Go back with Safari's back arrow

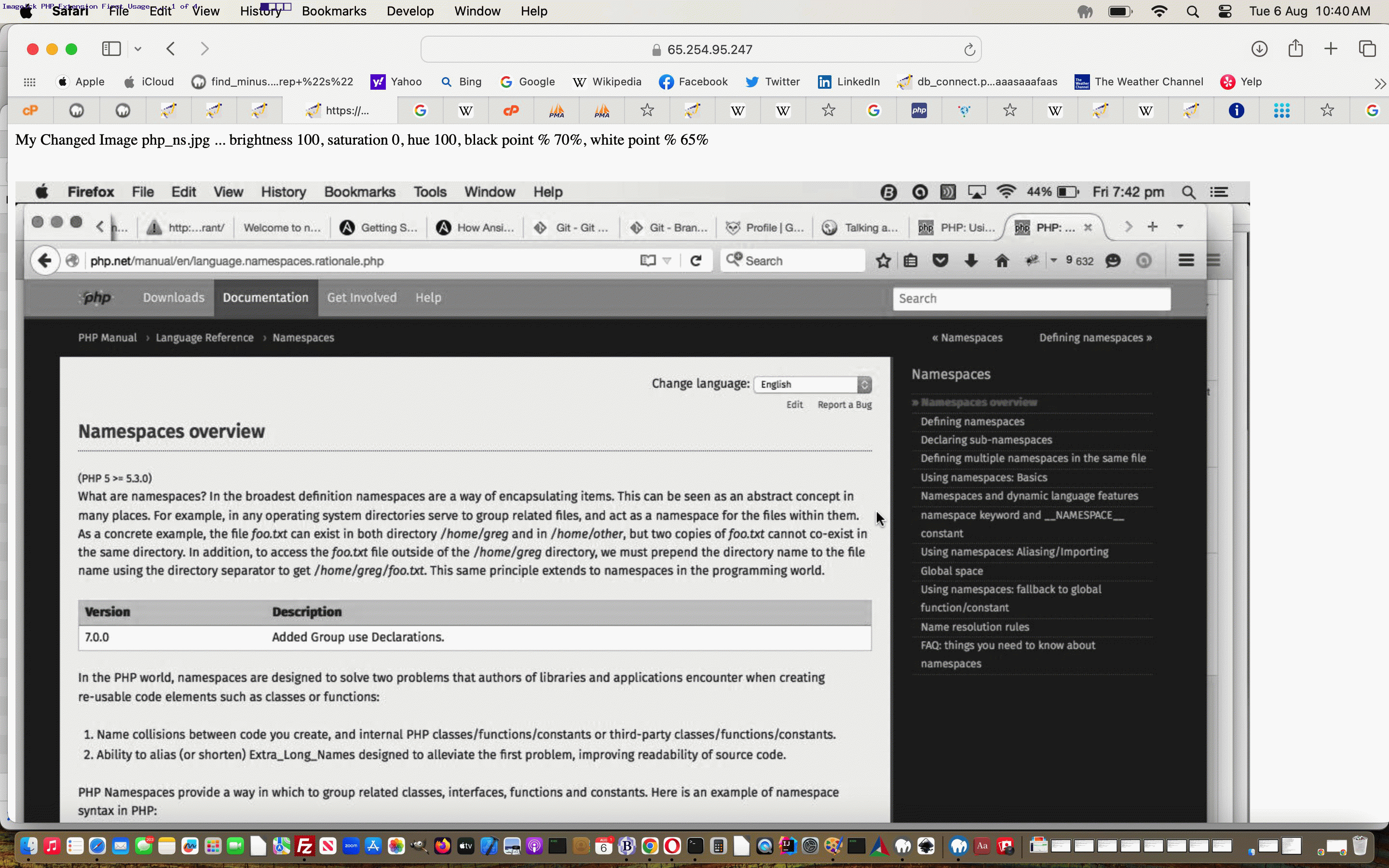pyautogui.click(x=170, y=49)
